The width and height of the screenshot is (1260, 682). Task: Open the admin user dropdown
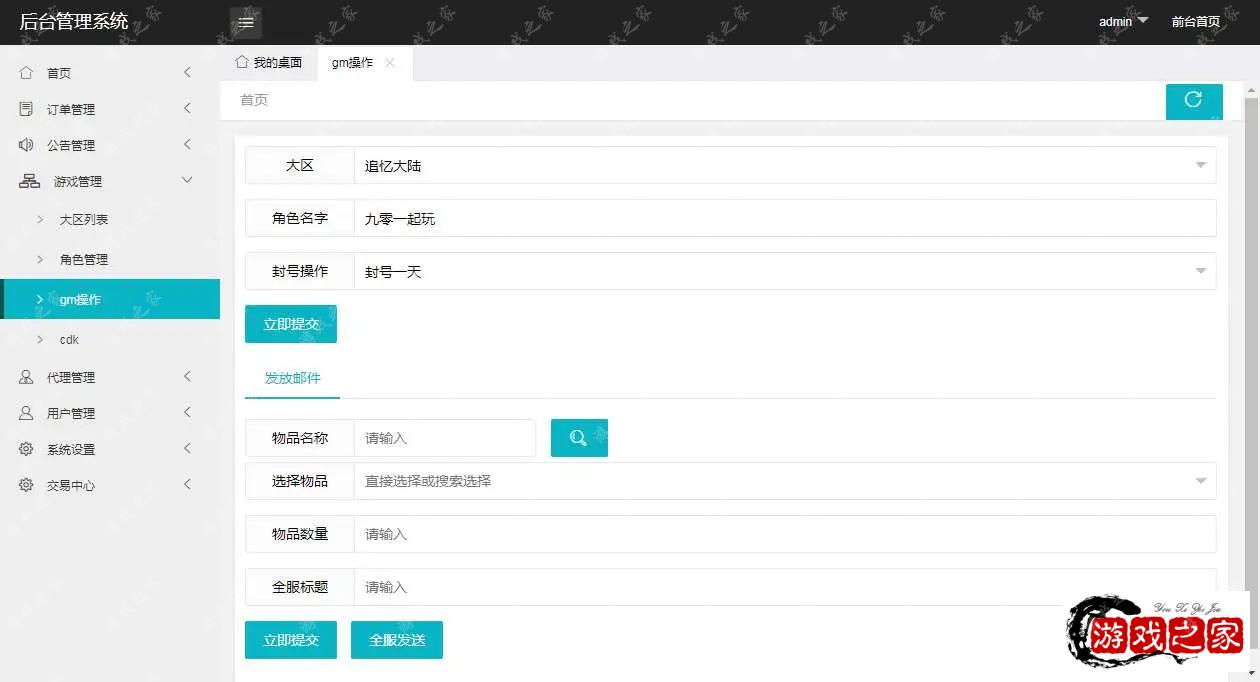(x=1122, y=22)
